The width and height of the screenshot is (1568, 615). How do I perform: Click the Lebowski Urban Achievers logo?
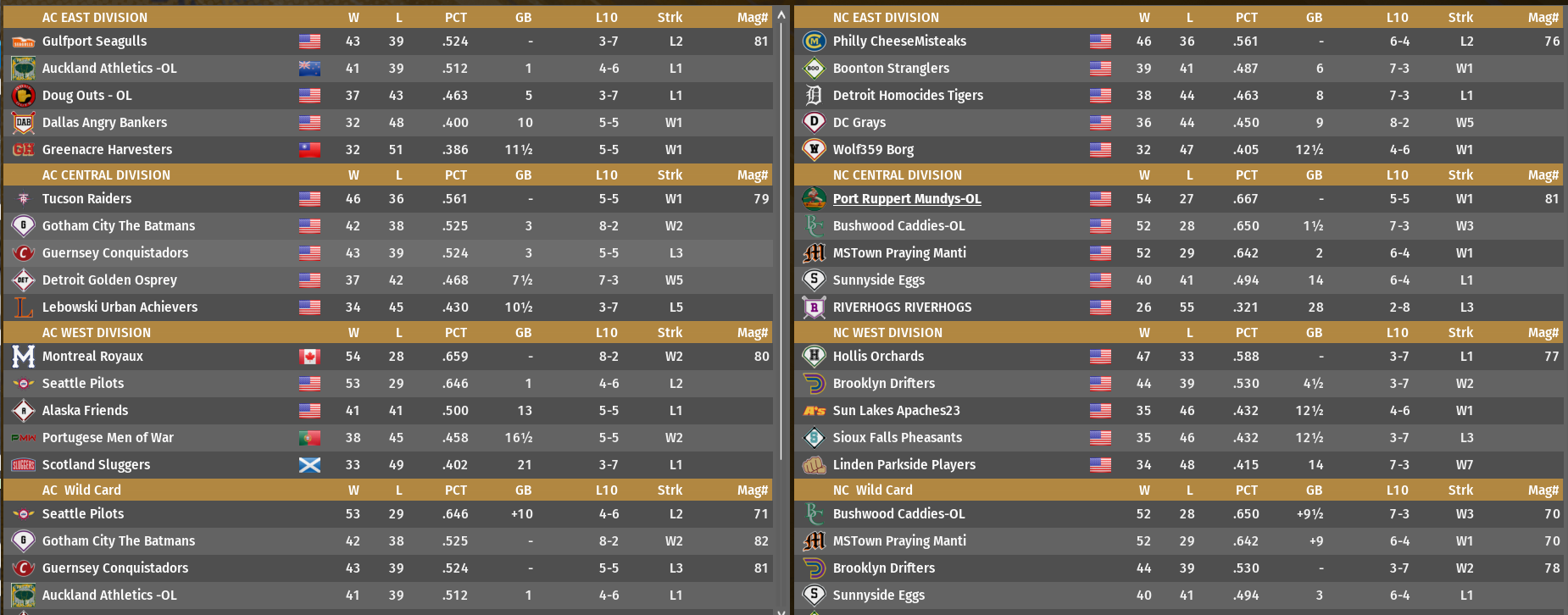tap(23, 307)
